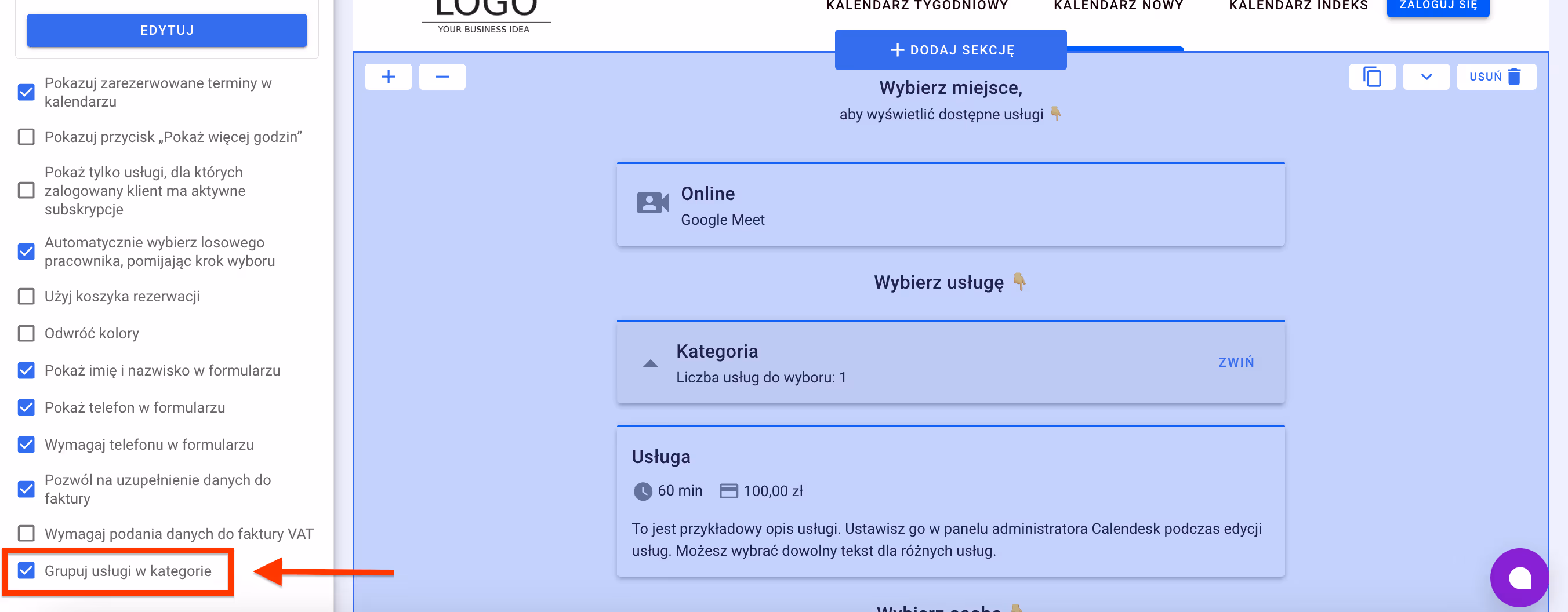The image size is (1568, 612).
Task: Click the plus zoom icon above the section
Action: tap(389, 76)
